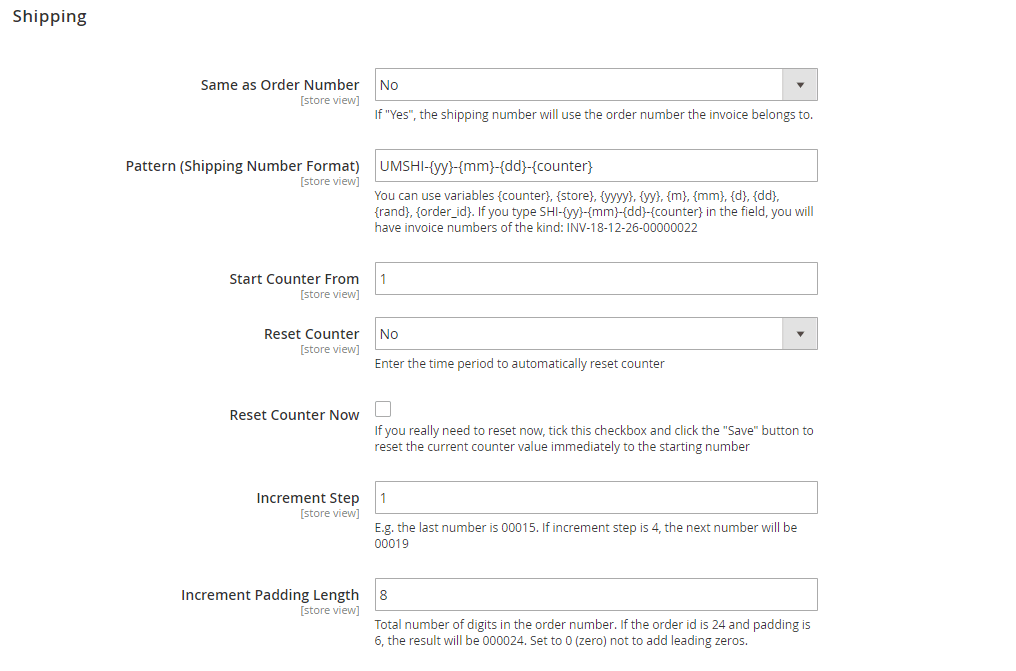Viewport: 1016px width, 671px height.
Task: Tick the Reset Counter Now checkbox
Action: pos(383,409)
